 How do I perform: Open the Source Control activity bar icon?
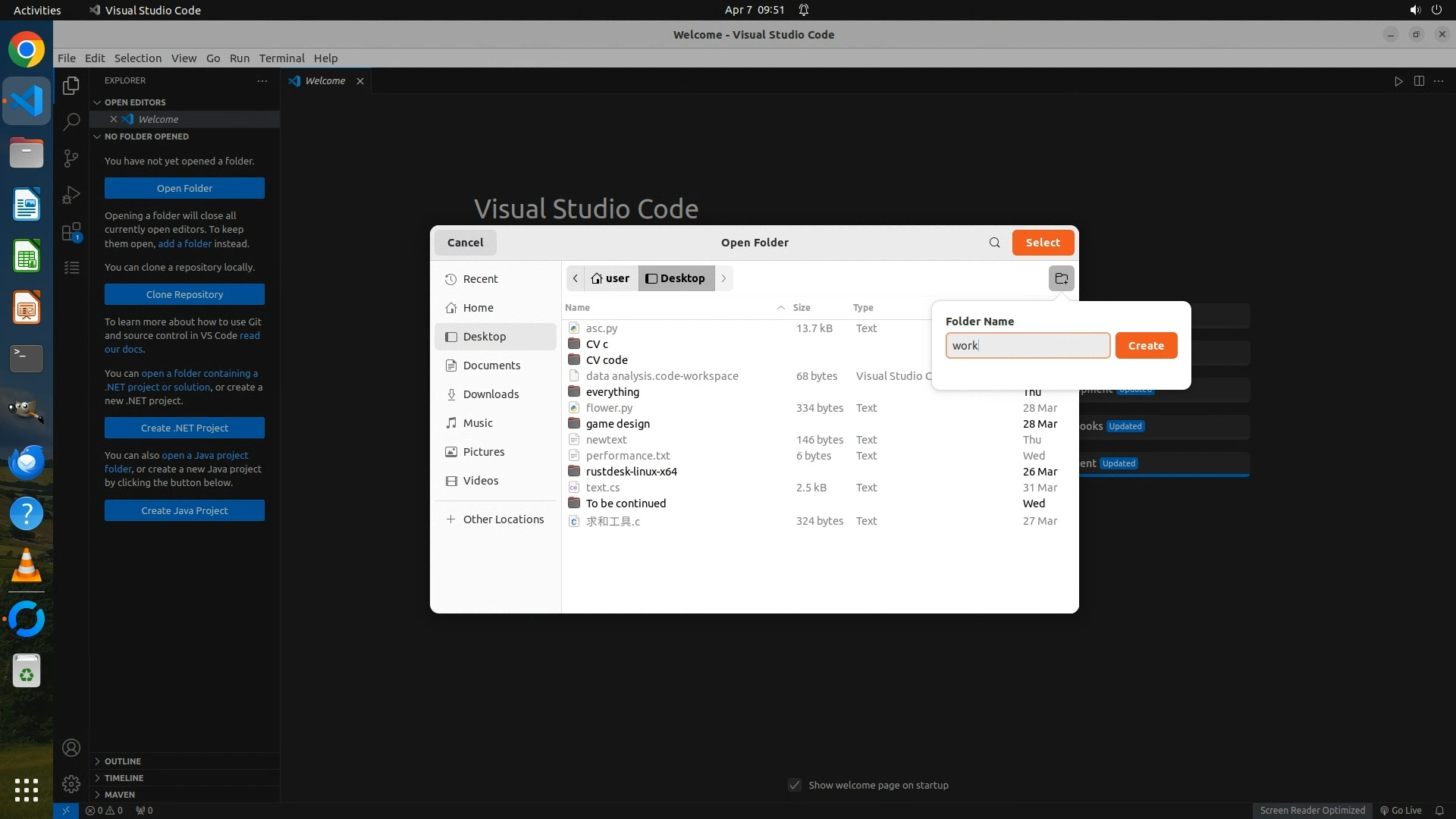click(x=71, y=158)
